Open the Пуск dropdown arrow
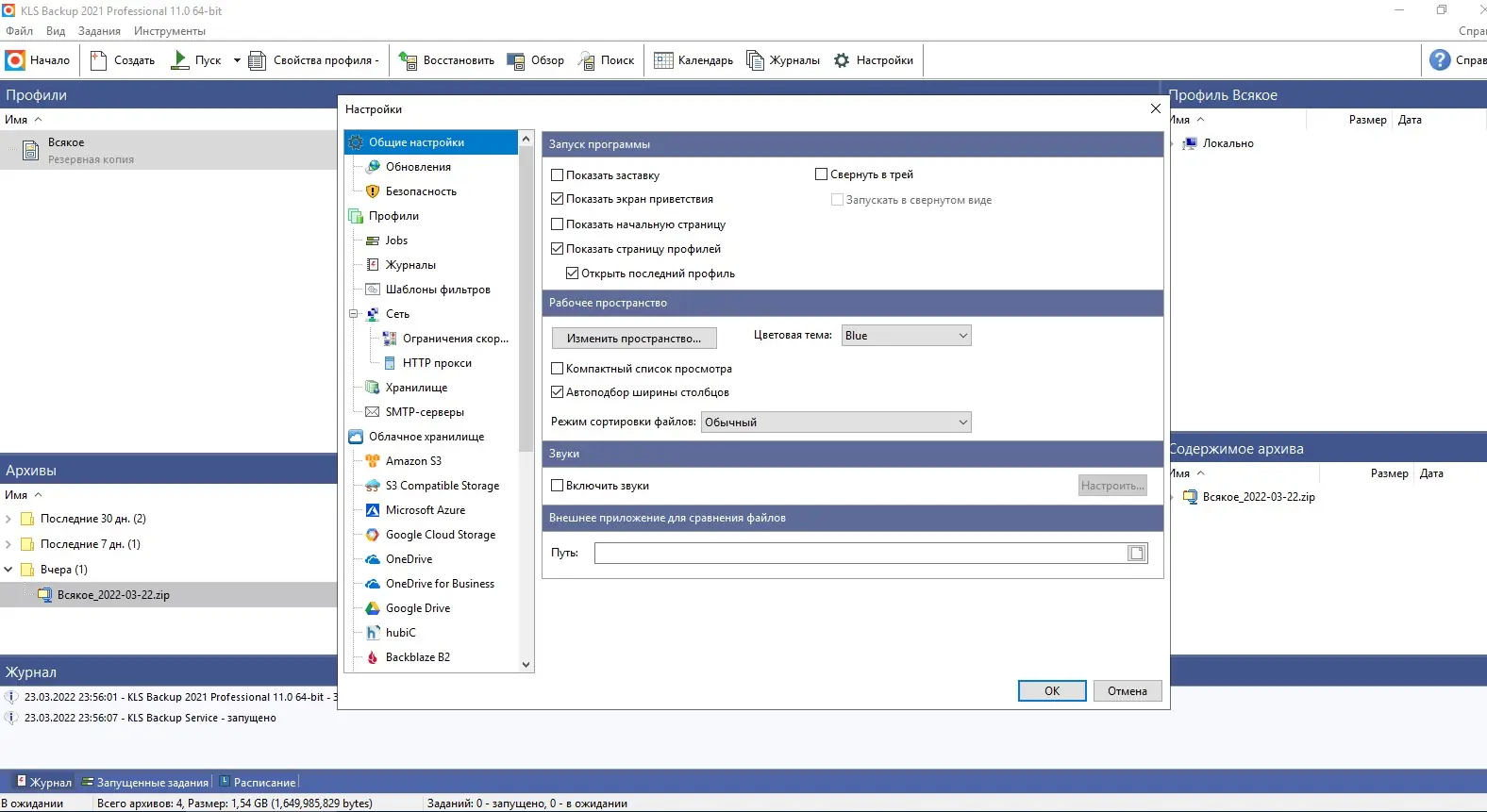The image size is (1487, 812). [x=237, y=60]
